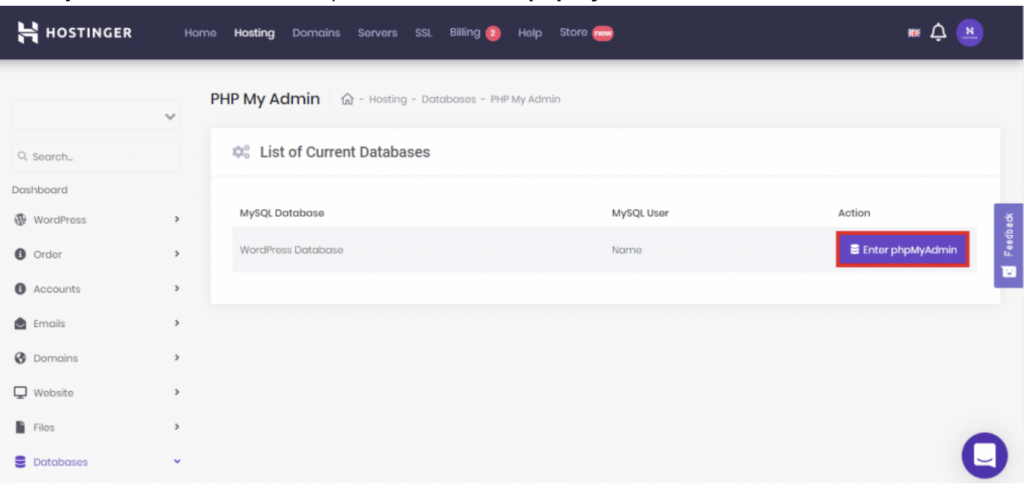Open the language flag selector
Viewport: 1024px width, 484px height.
point(914,33)
